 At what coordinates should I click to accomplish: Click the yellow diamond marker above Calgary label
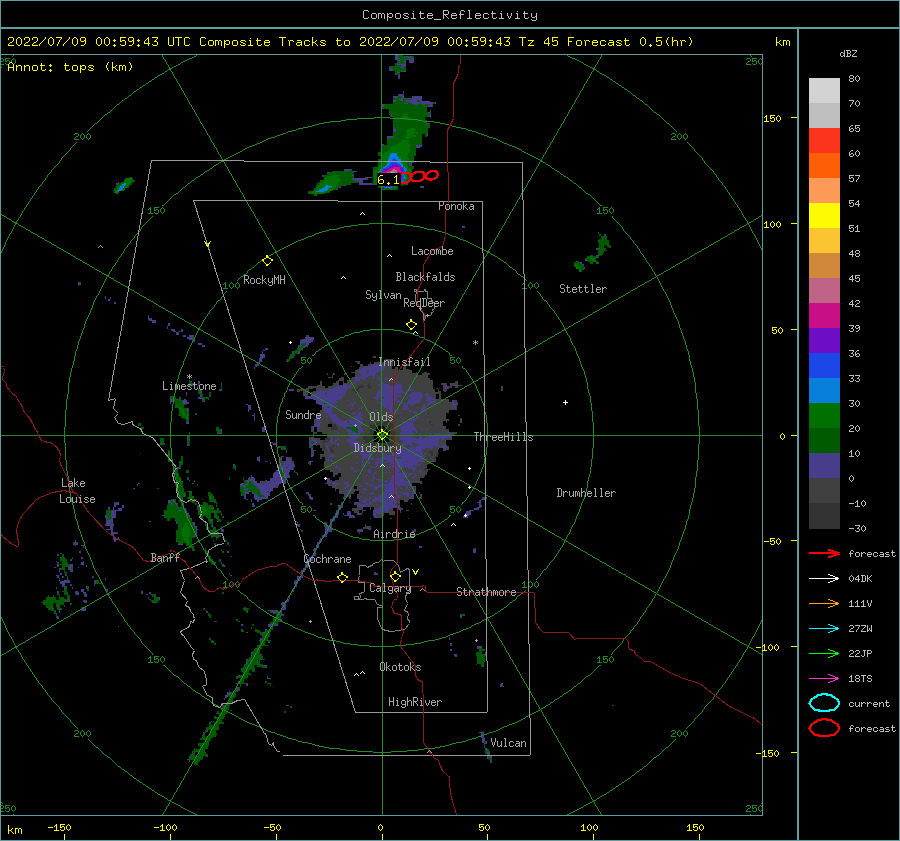tap(395, 576)
